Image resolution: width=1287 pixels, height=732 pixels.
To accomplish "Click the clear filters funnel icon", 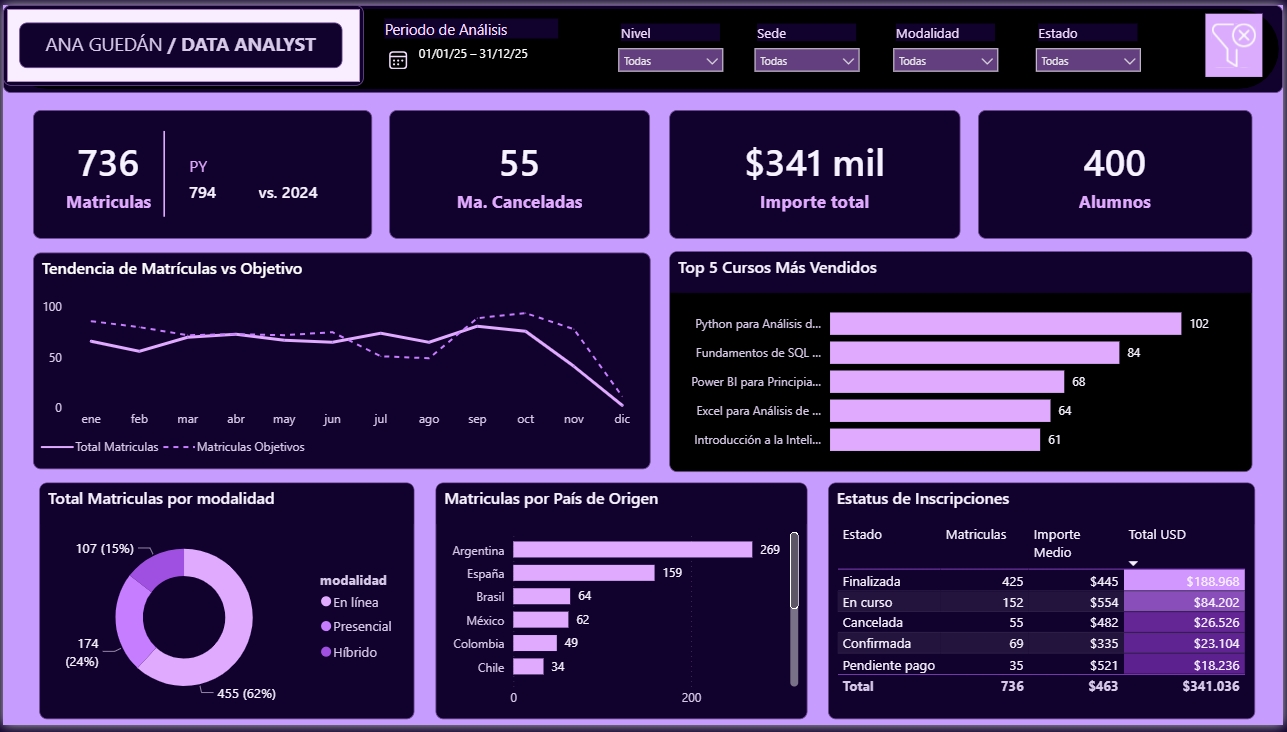I will [1234, 45].
